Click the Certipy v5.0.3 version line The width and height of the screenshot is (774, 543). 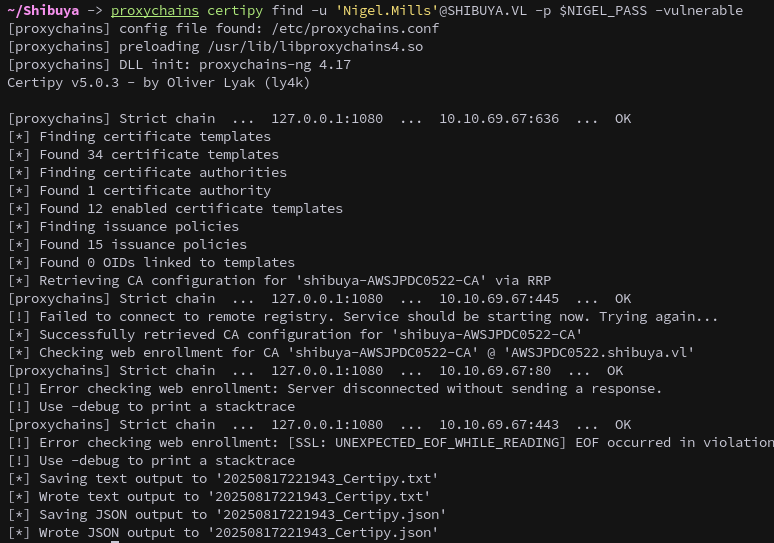click(158, 82)
